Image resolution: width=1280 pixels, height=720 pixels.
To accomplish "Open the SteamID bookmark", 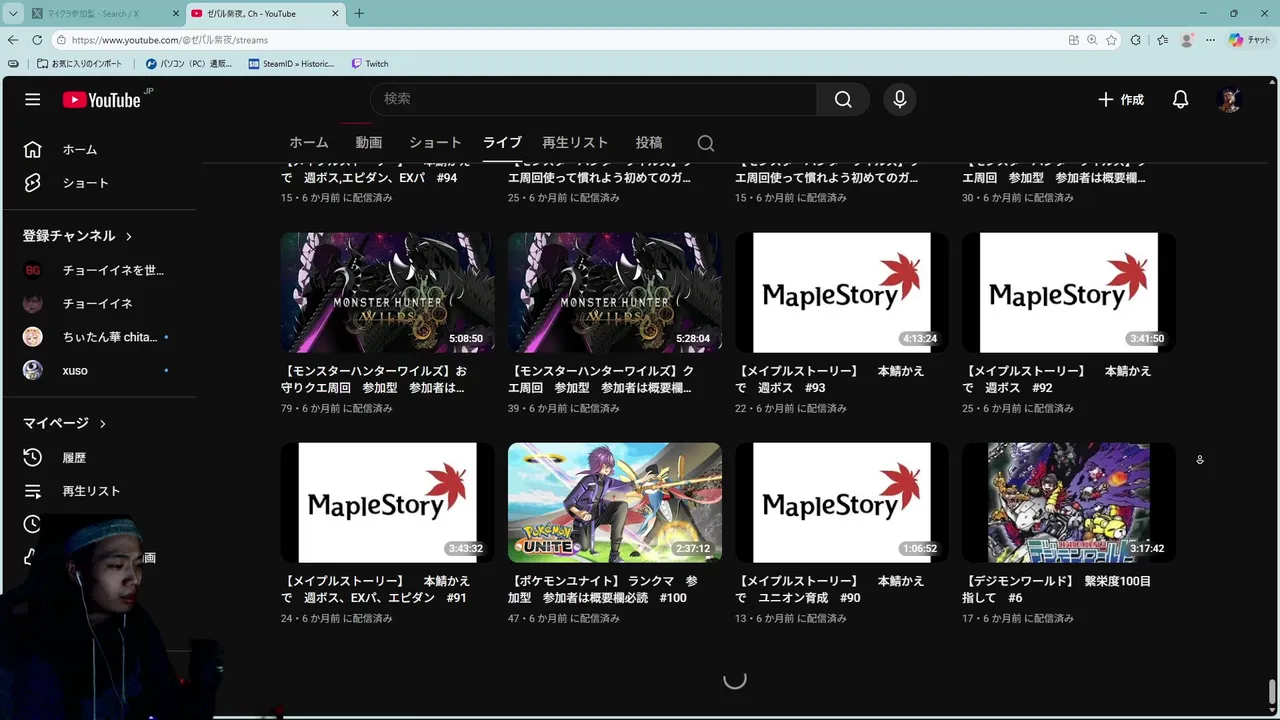I will pyautogui.click(x=291, y=63).
